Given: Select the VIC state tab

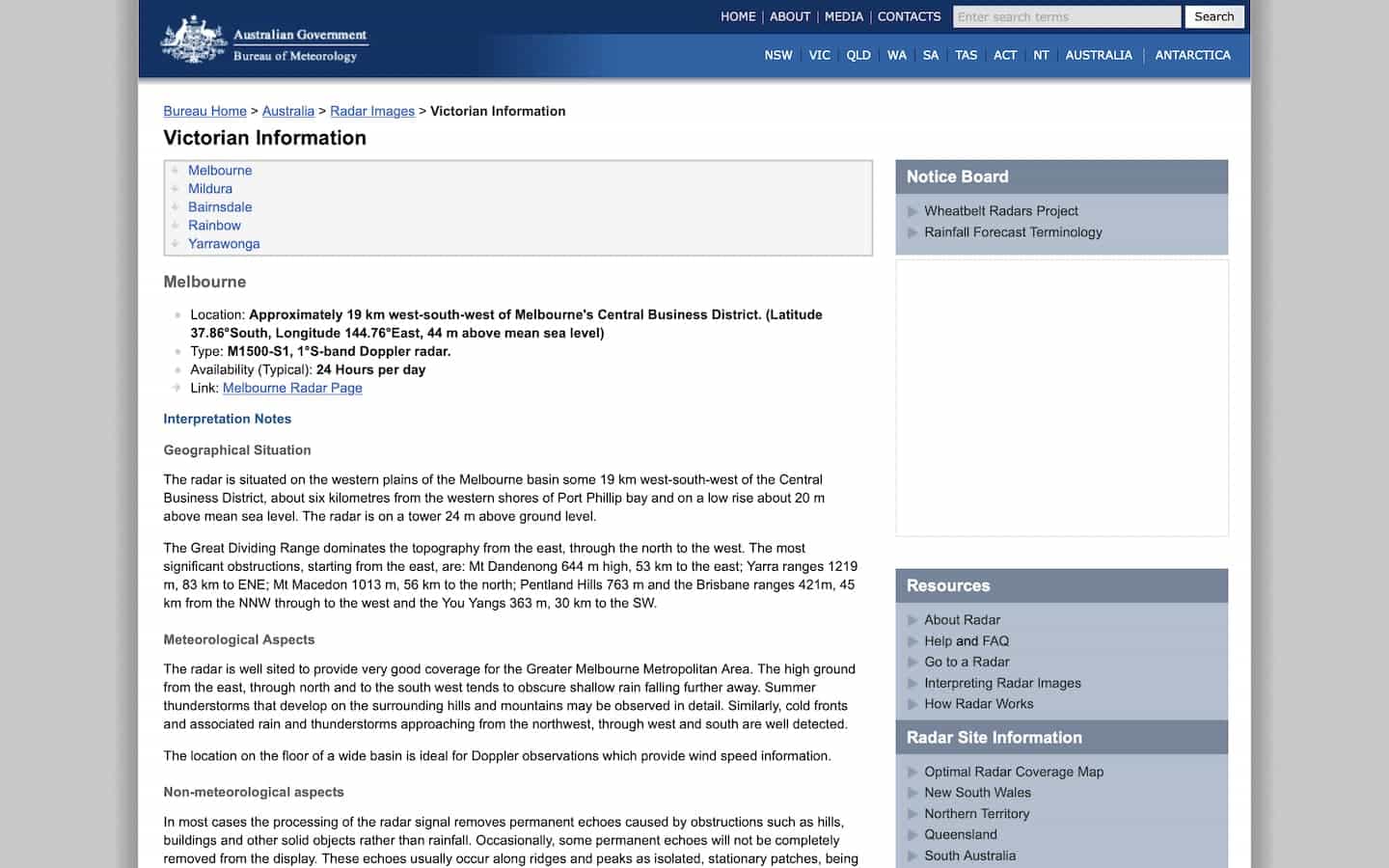Looking at the screenshot, I should click(819, 55).
